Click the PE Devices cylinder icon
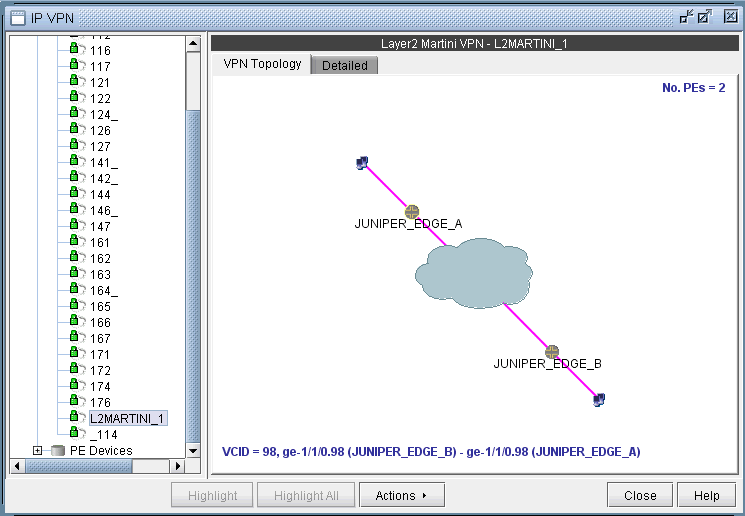 point(58,450)
